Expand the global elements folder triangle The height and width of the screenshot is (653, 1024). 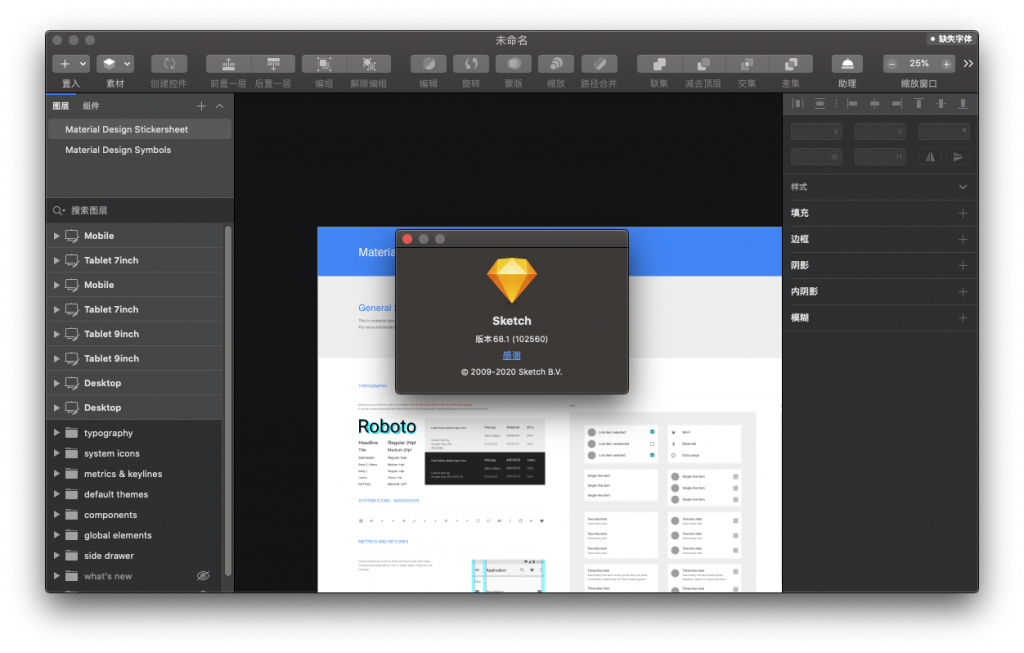coord(57,535)
